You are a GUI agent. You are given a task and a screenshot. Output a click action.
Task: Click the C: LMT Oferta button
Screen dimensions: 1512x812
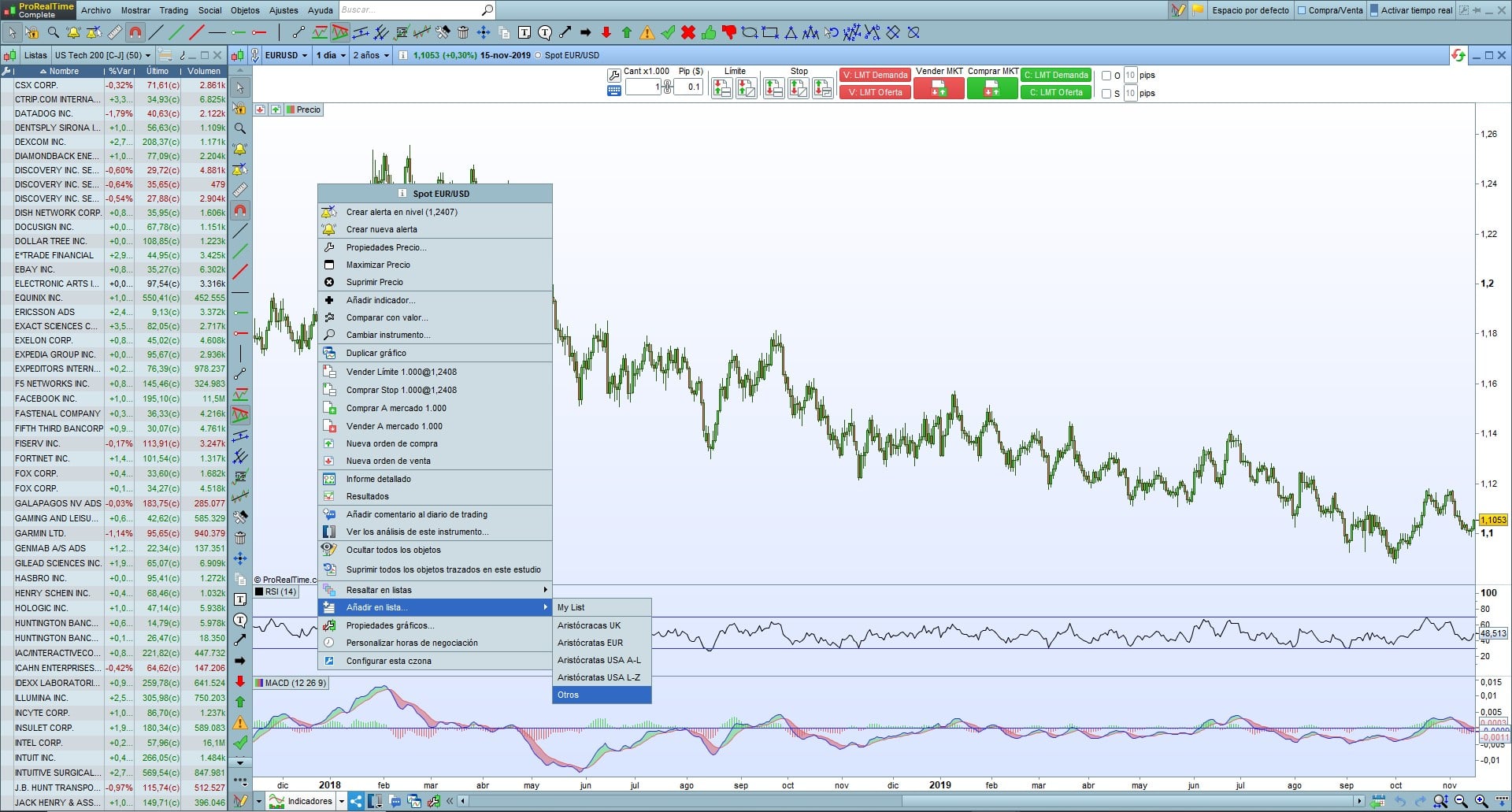click(x=1056, y=92)
